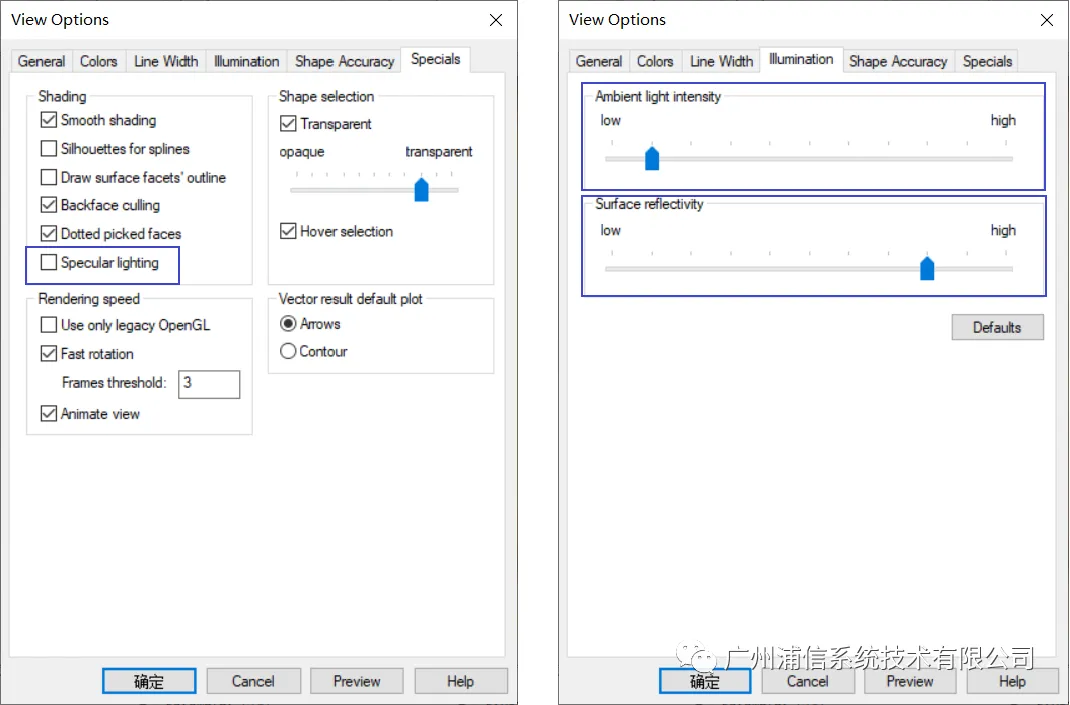The image size is (1070, 705).
Task: Close the left View Options dialog
Action: (496, 20)
